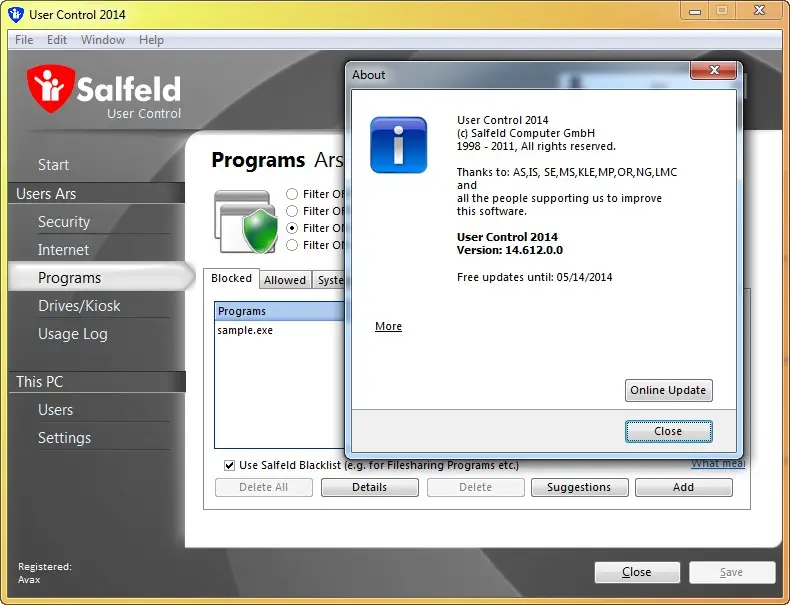Switch to the partially hidden System tab

pyautogui.click(x=330, y=280)
